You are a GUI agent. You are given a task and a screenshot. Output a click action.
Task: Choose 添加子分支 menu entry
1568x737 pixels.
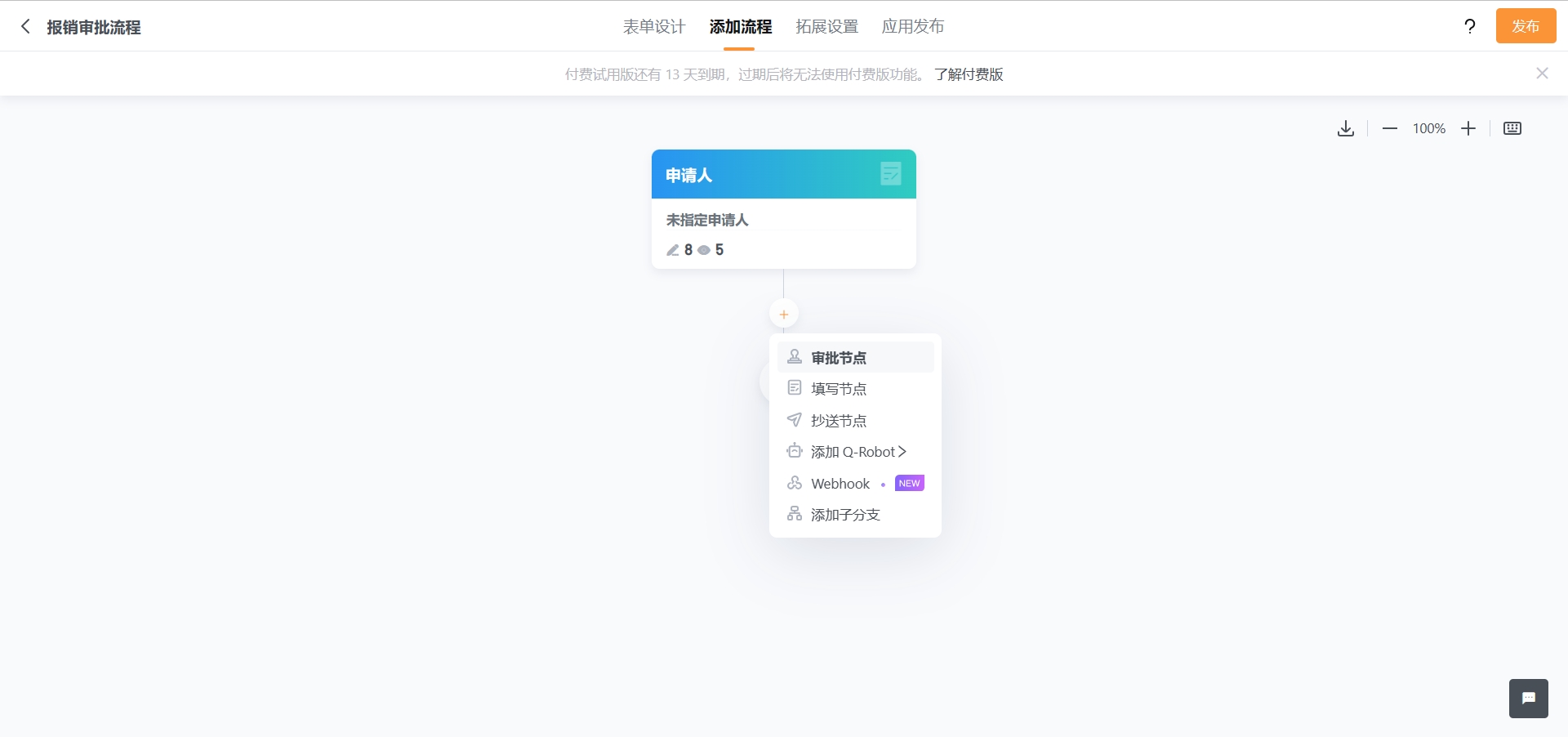click(855, 515)
